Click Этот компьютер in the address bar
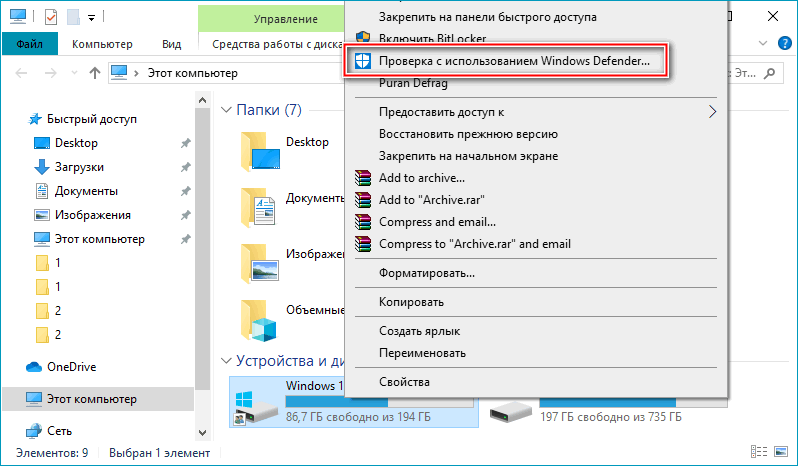Image resolution: width=798 pixels, height=466 pixels. coord(192,73)
